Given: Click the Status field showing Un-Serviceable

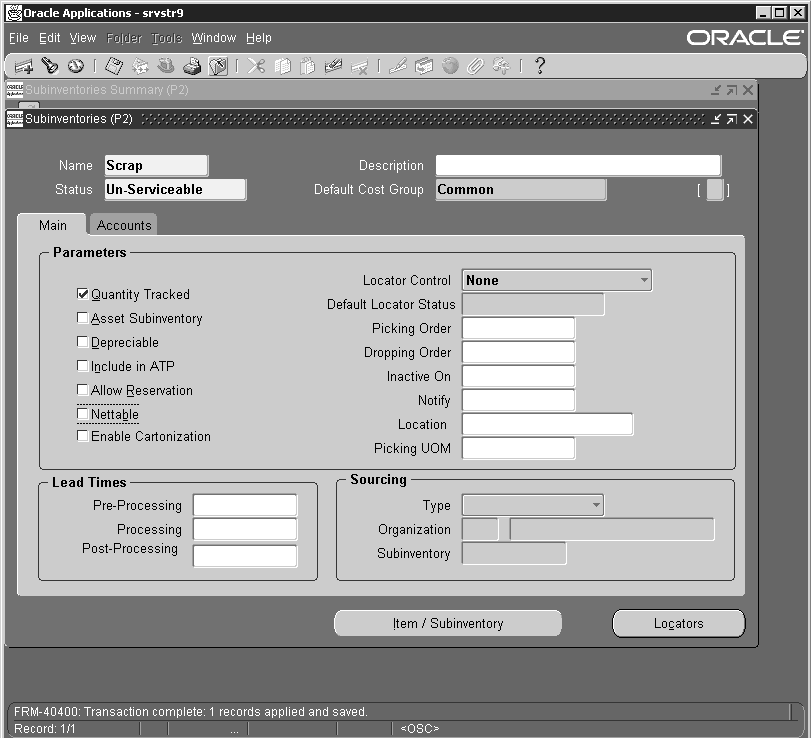Looking at the screenshot, I should tap(175, 189).
